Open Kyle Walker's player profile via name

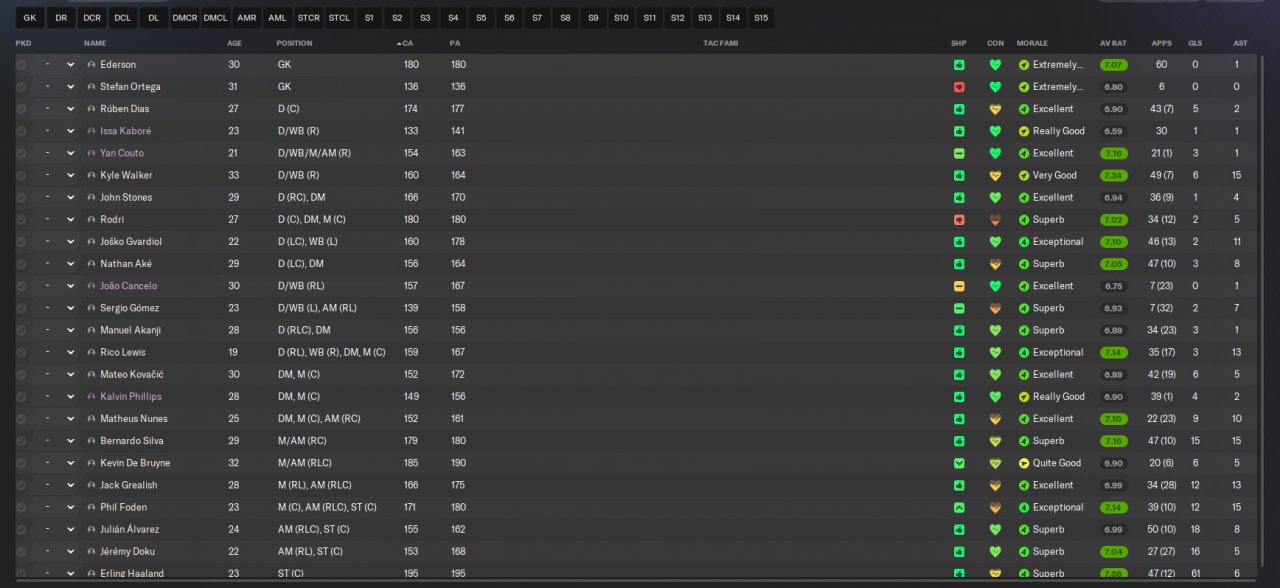(x=126, y=175)
